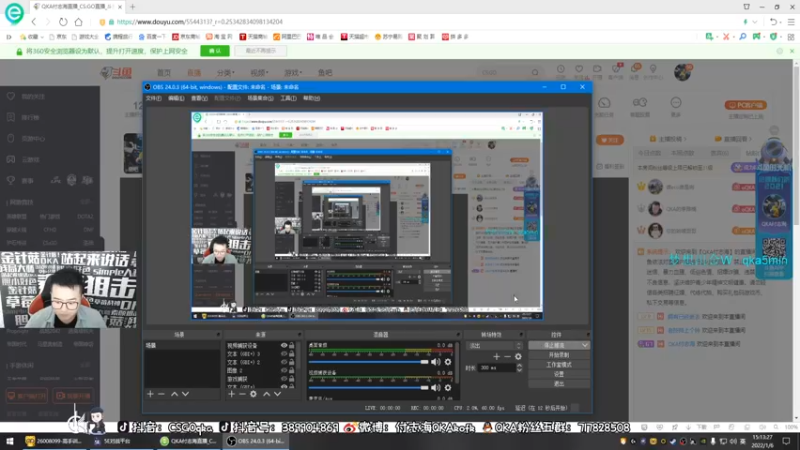Adjust transition duration stepper arrows
Image resolution: width=800 pixels, height=450 pixels.
coord(519,368)
